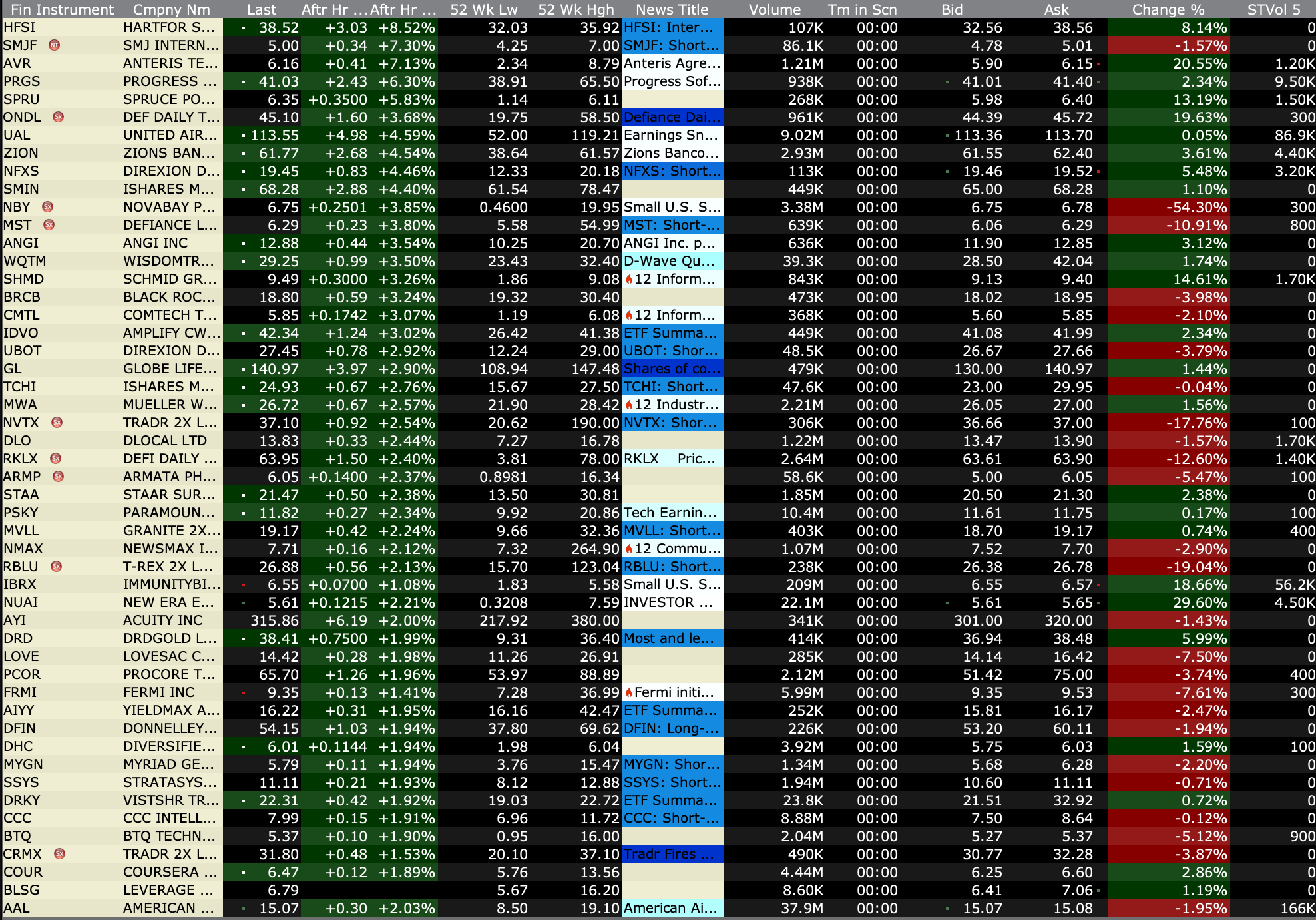Click the SX badge beside CRMX
1316x920 pixels.
(59, 854)
